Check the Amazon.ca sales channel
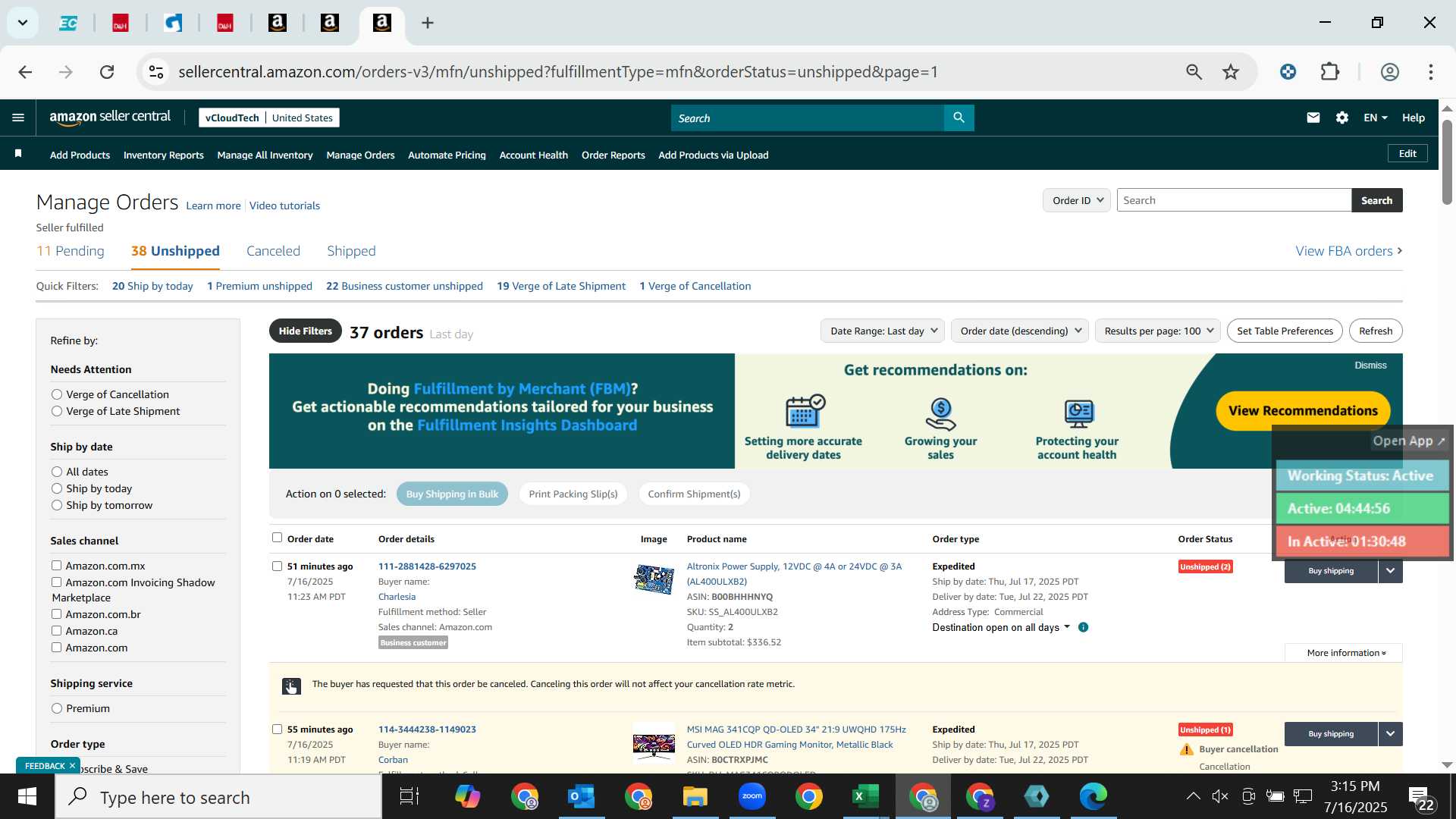The image size is (1456, 819). point(56,630)
